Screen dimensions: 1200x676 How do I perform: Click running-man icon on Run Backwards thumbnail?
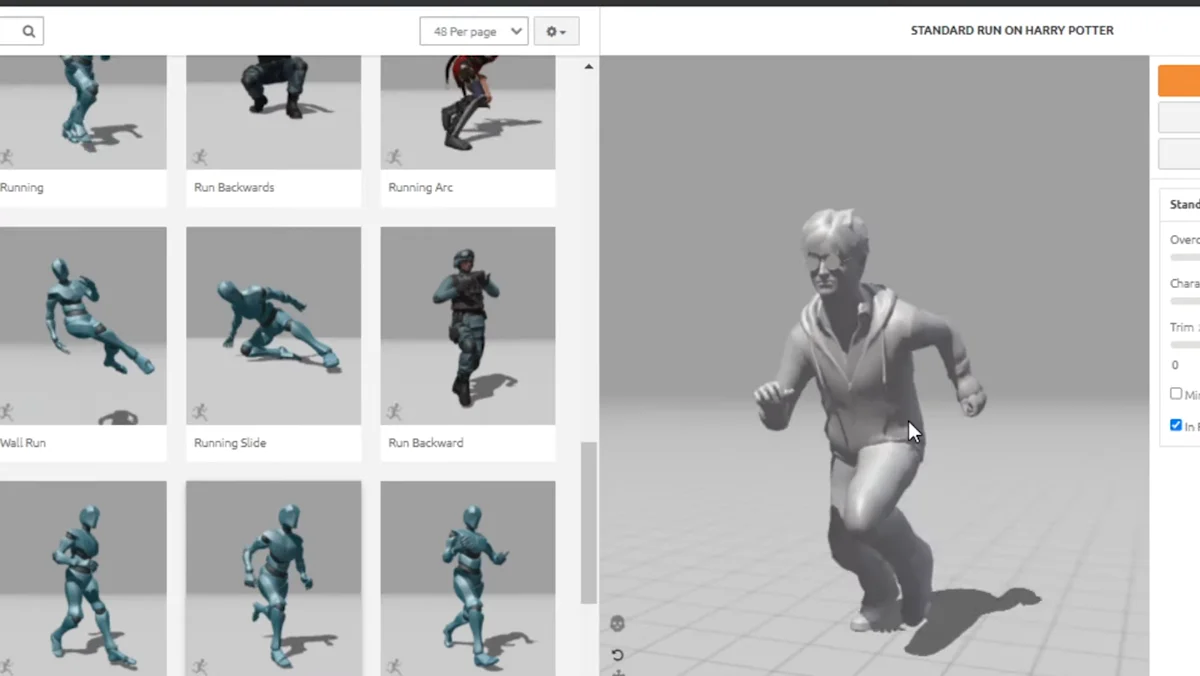coord(200,157)
